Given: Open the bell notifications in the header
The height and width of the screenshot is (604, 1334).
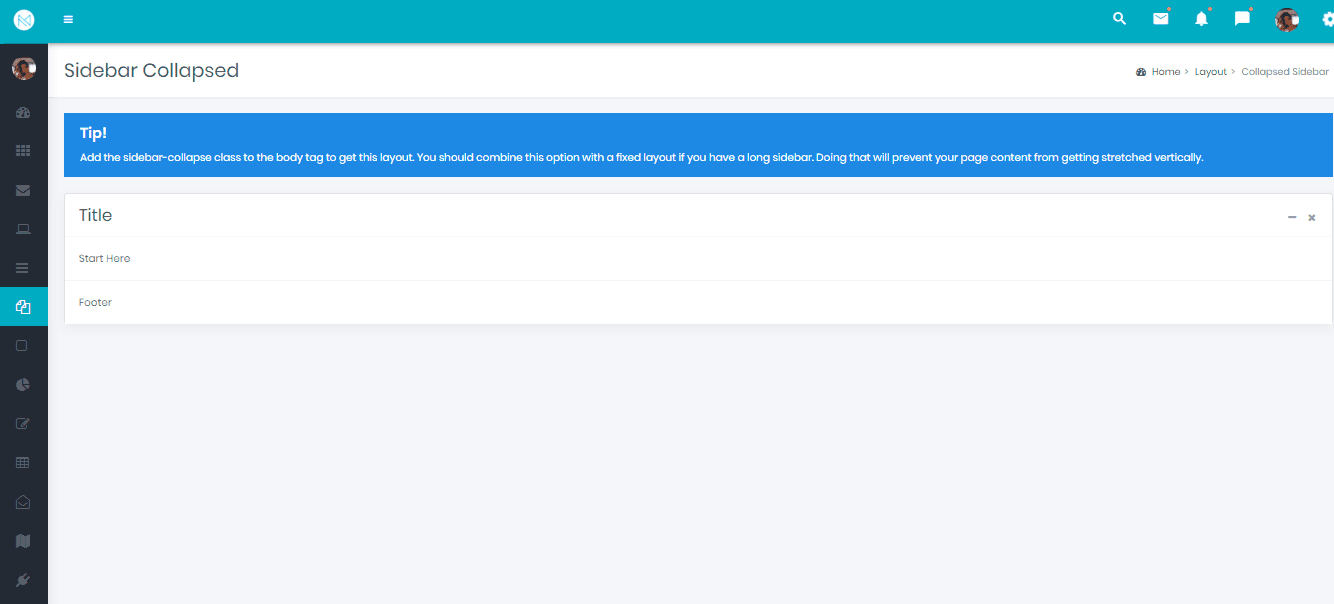Looking at the screenshot, I should (x=1202, y=19).
